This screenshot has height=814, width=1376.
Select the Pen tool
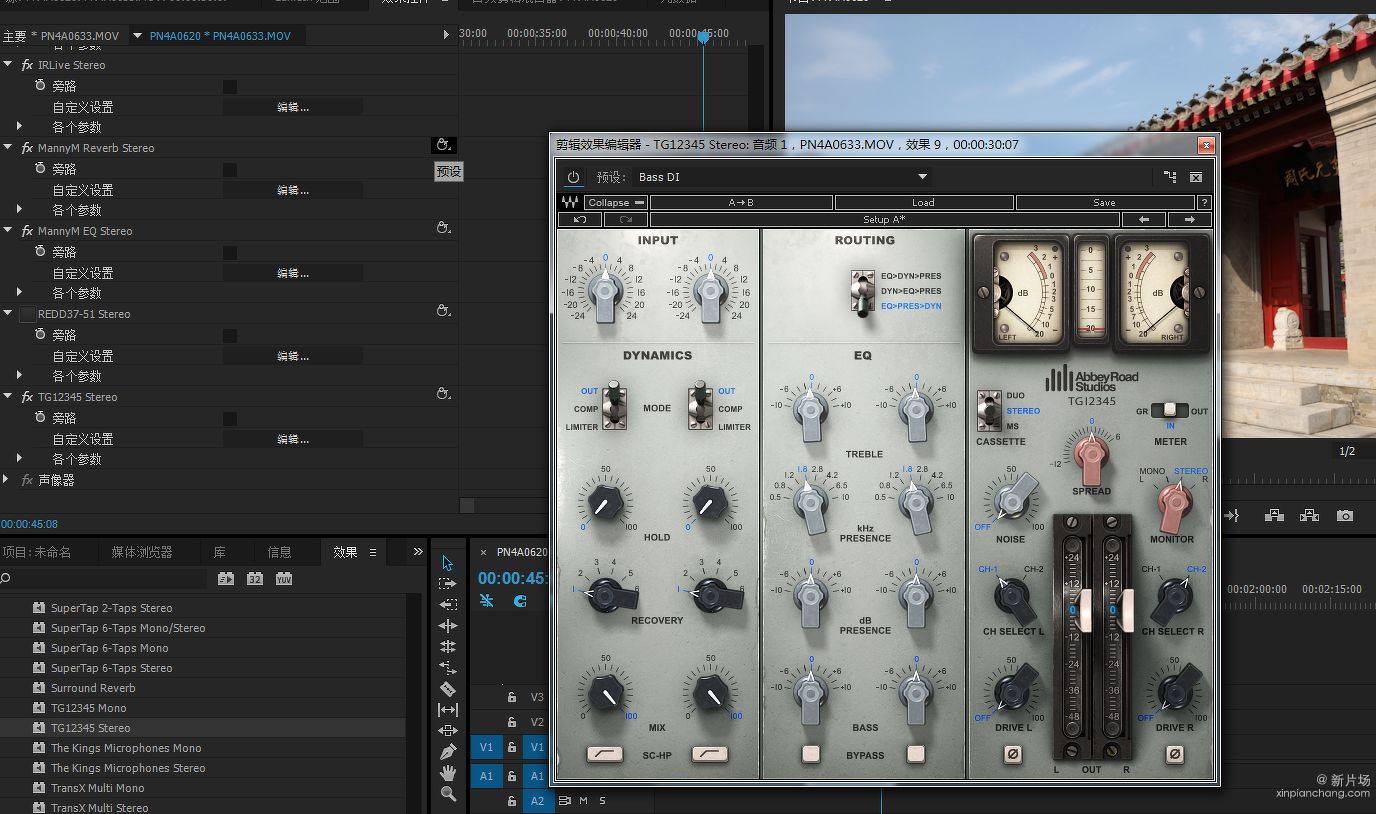(x=447, y=751)
